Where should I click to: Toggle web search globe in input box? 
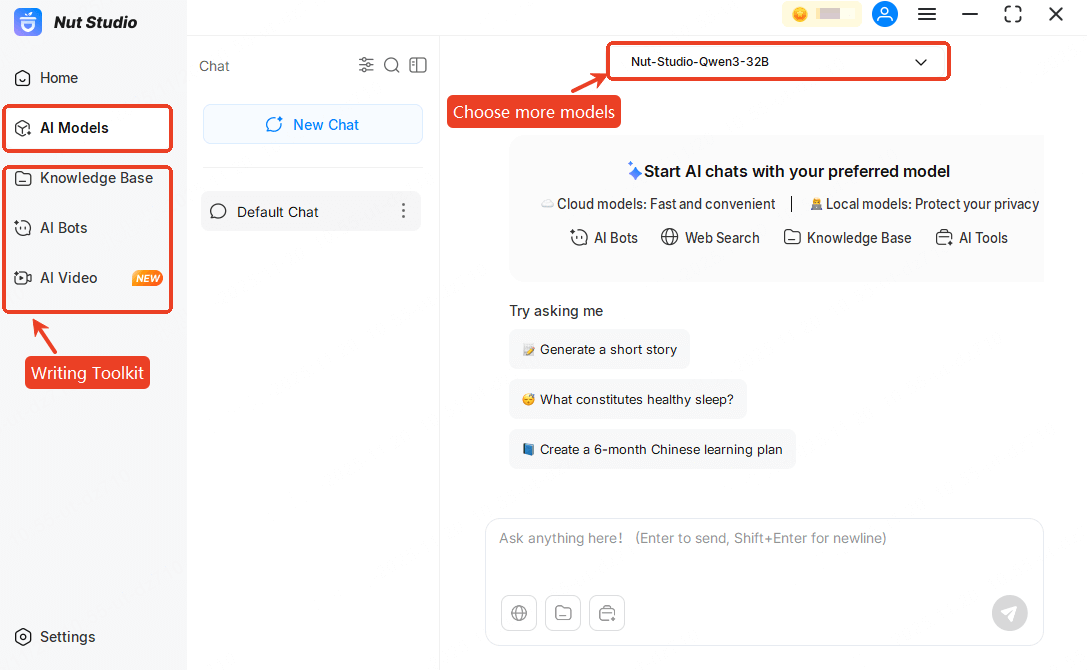(519, 613)
